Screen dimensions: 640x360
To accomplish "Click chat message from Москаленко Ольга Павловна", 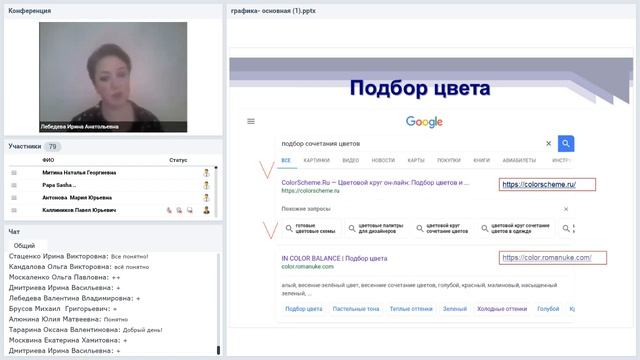I will point(64,278).
